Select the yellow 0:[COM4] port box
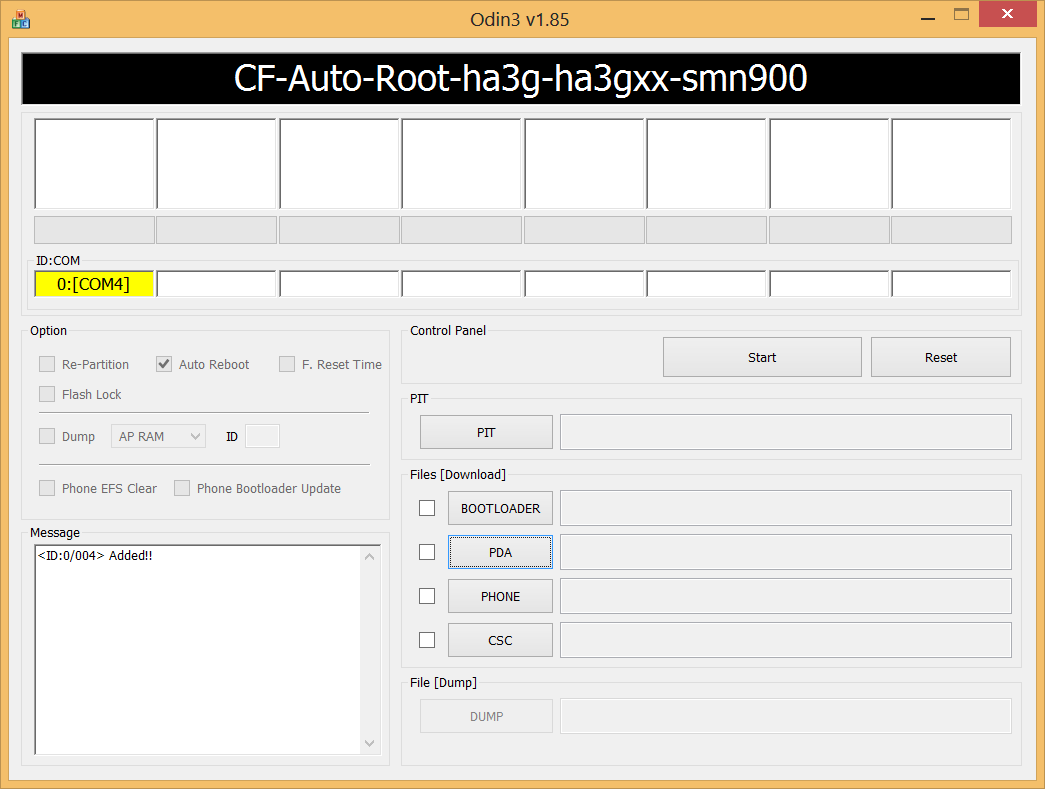 pyautogui.click(x=94, y=283)
